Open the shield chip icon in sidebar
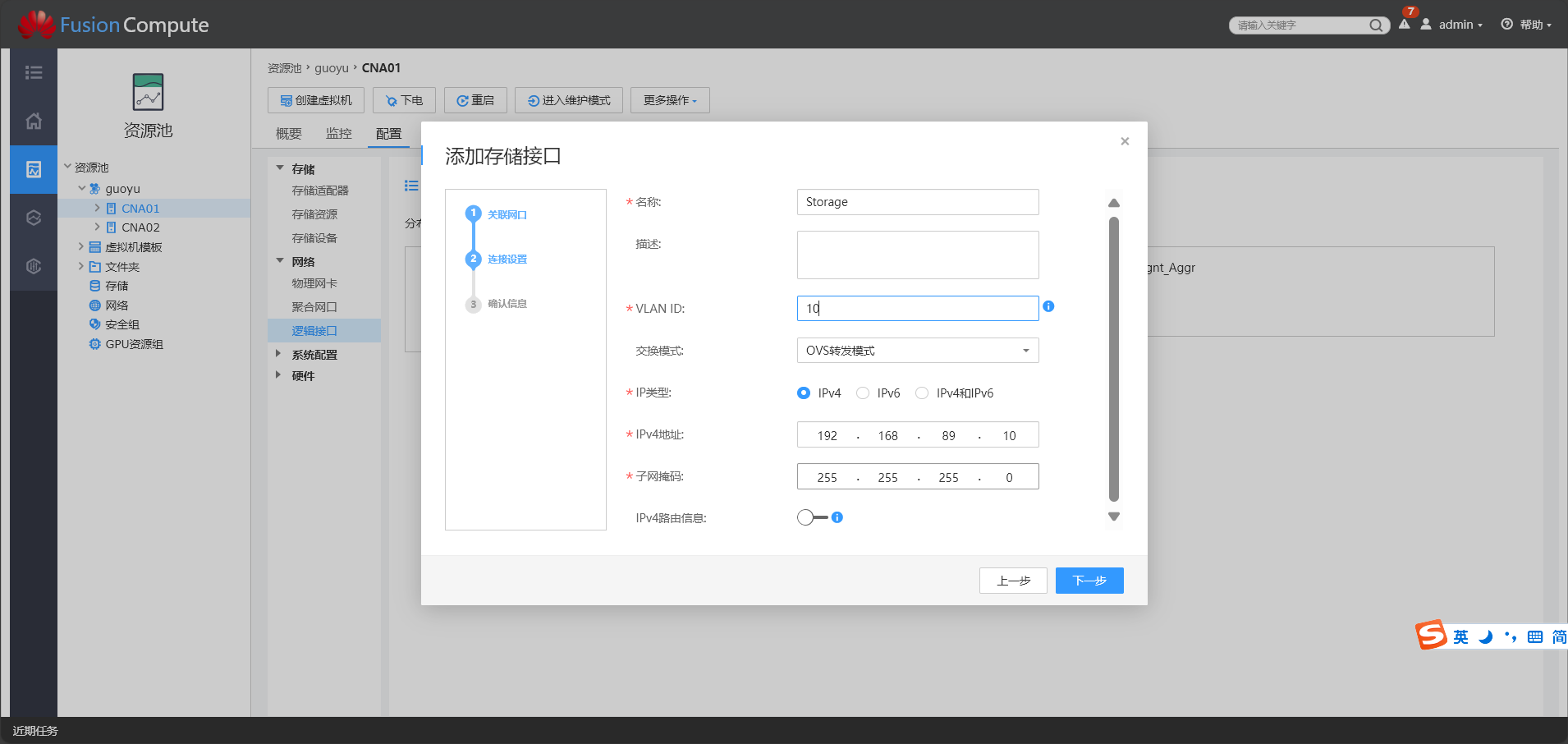Image resolution: width=1568 pixels, height=744 pixels. coord(34,266)
